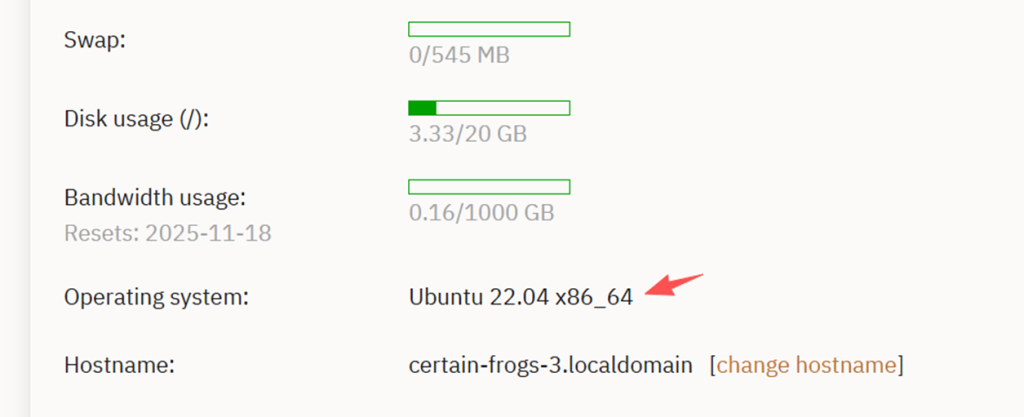Click the Bandwidth usage label
This screenshot has width=1024, height=417.
(154, 197)
